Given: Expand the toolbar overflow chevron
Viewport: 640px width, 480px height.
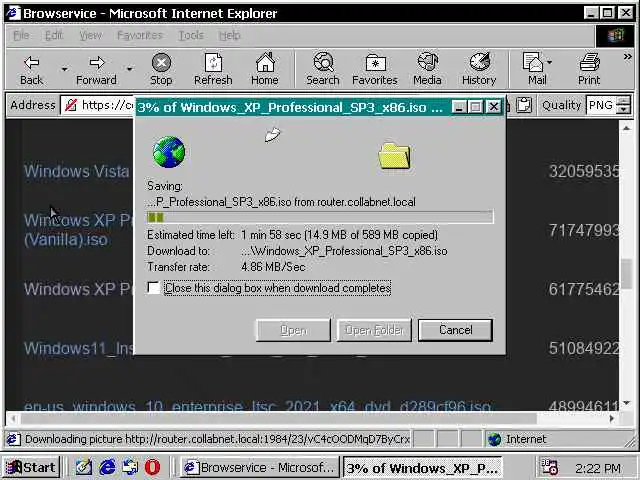Looking at the screenshot, I should [x=628, y=57].
